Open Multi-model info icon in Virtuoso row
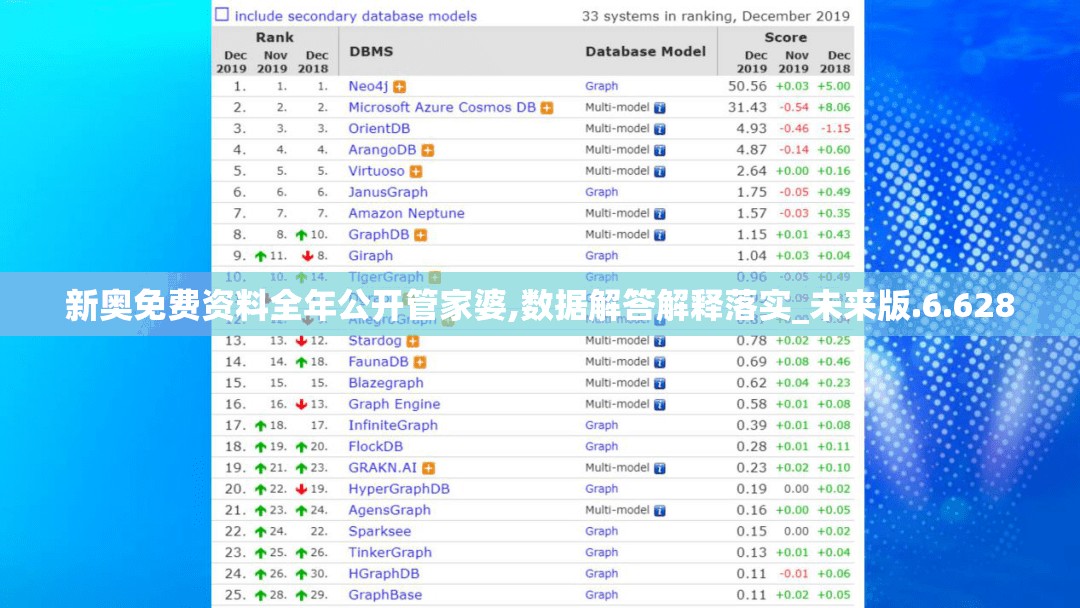This screenshot has width=1080, height=608. tap(660, 171)
